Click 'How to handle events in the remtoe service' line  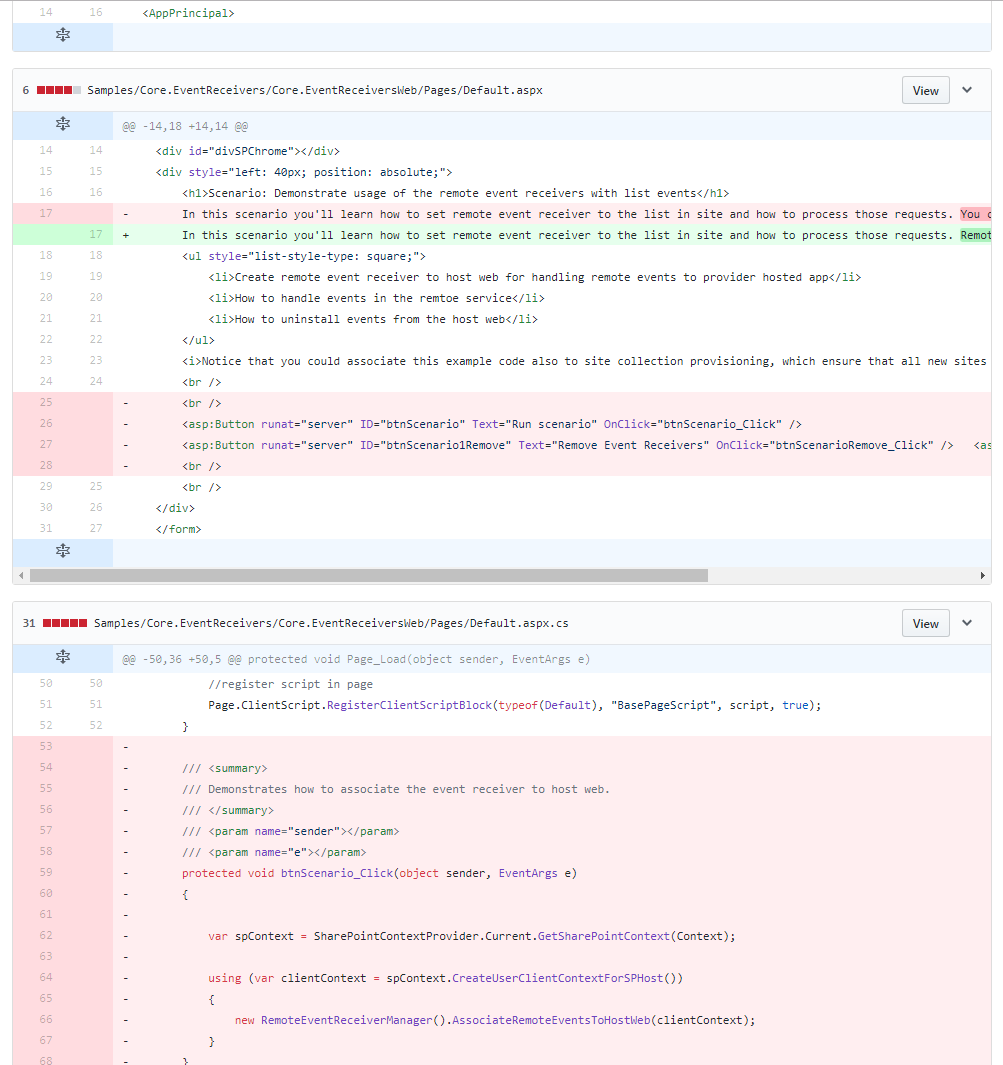(x=376, y=299)
